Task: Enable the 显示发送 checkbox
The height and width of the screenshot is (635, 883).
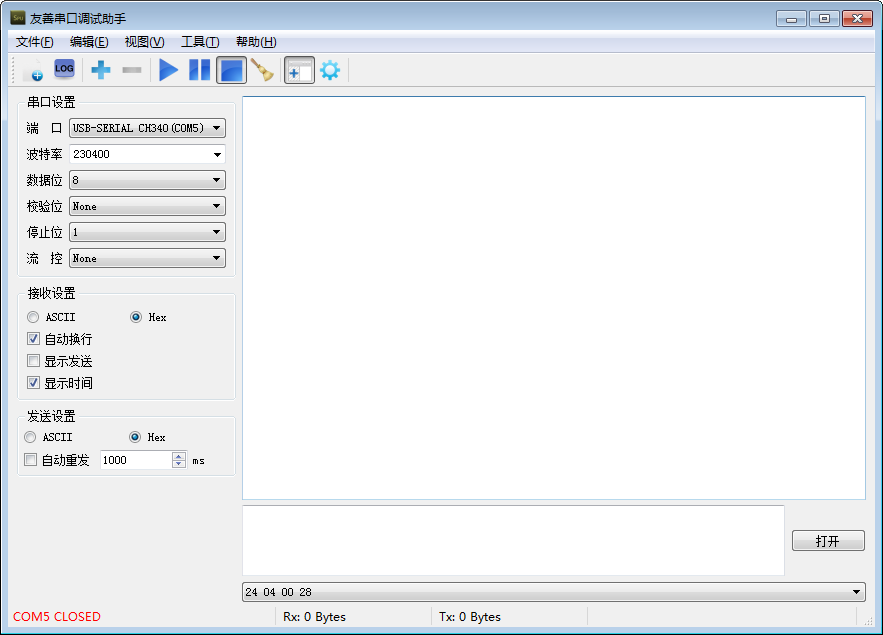Action: click(34, 361)
